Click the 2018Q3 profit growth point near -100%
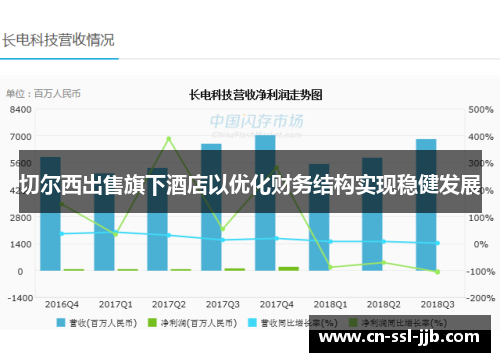500x362 pixels. pyautogui.click(x=438, y=272)
